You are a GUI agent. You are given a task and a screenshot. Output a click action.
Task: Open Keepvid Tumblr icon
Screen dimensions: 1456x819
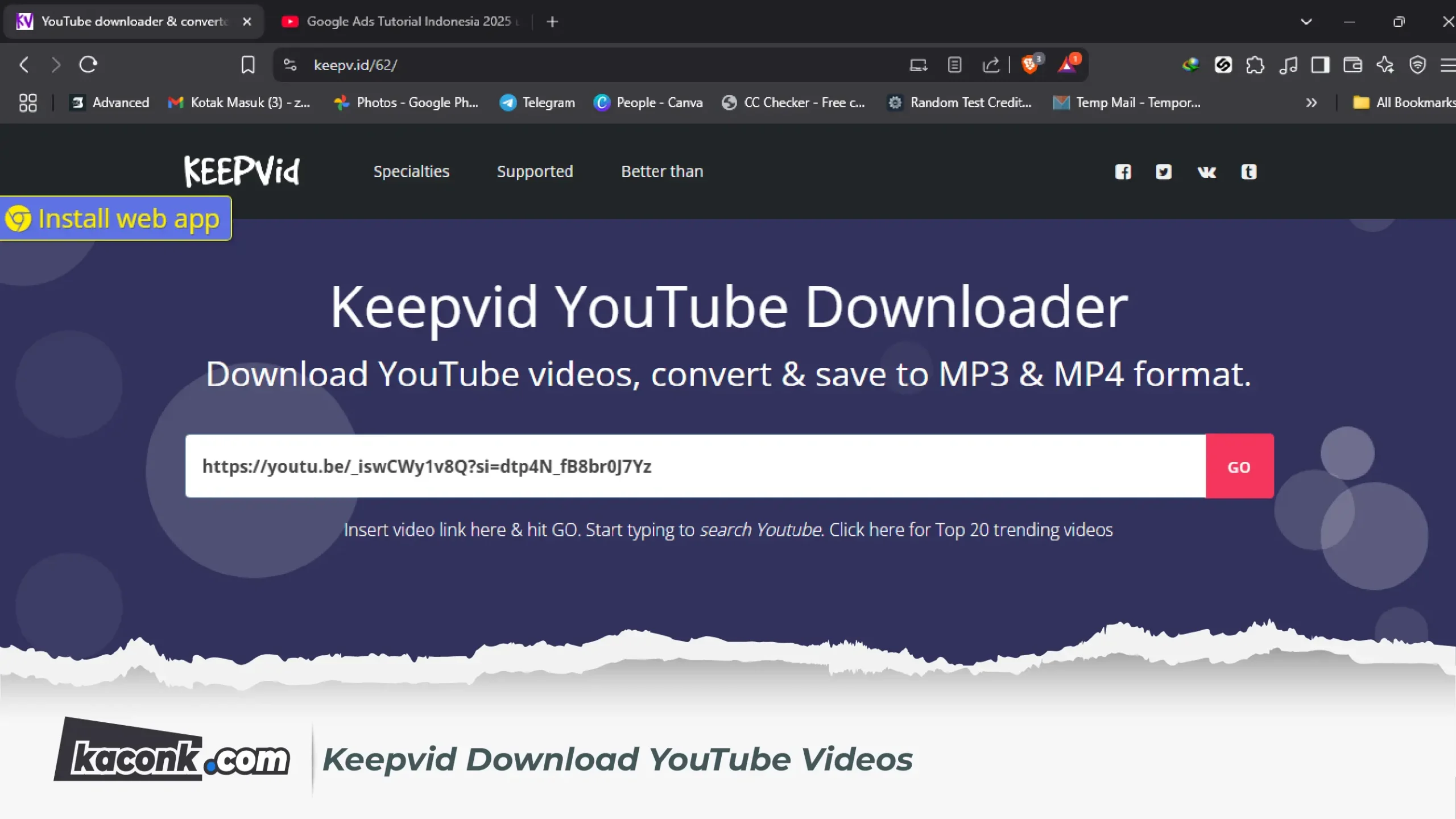pos(1248,172)
